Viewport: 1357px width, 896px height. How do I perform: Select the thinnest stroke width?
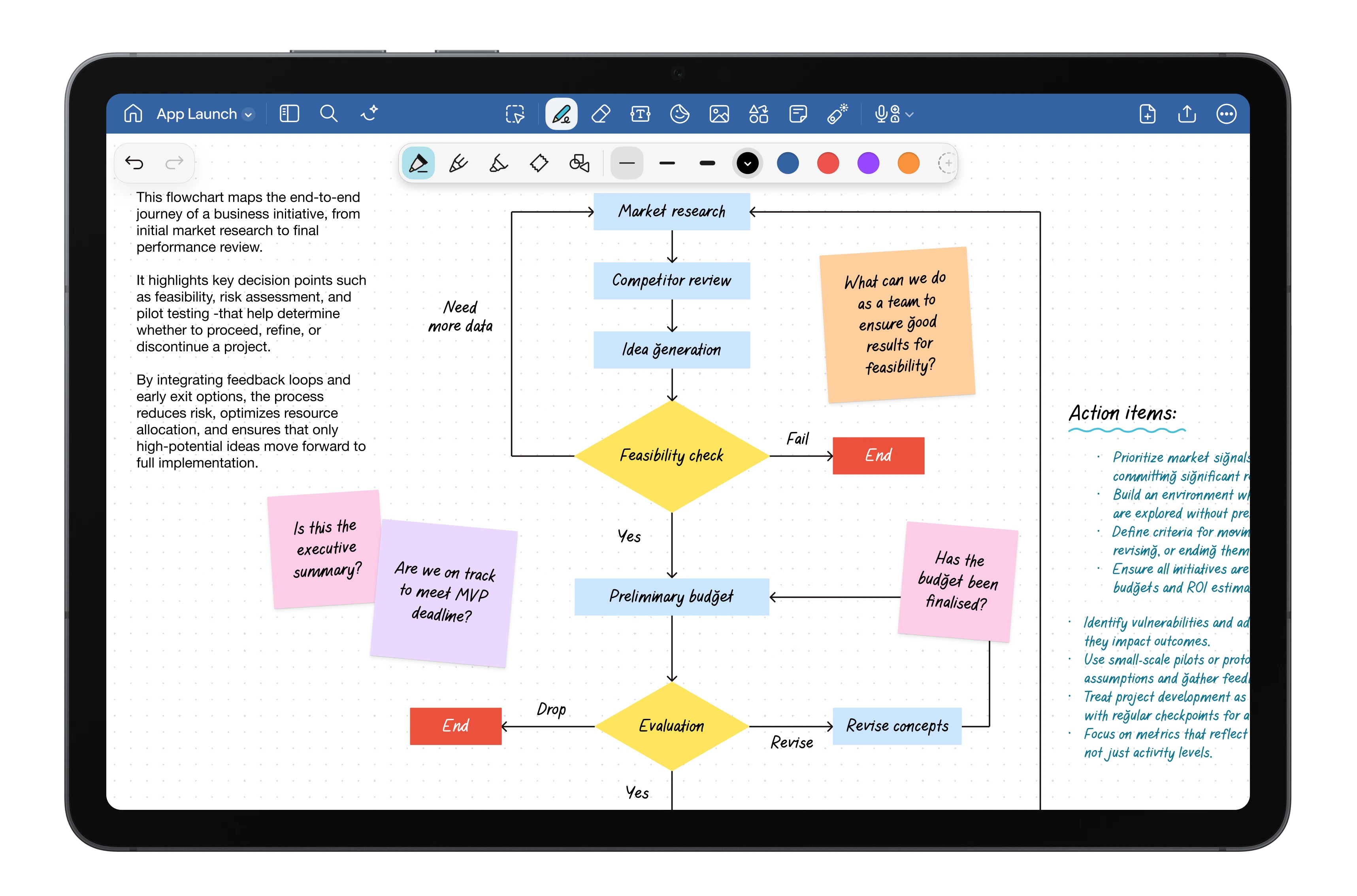[x=627, y=163]
